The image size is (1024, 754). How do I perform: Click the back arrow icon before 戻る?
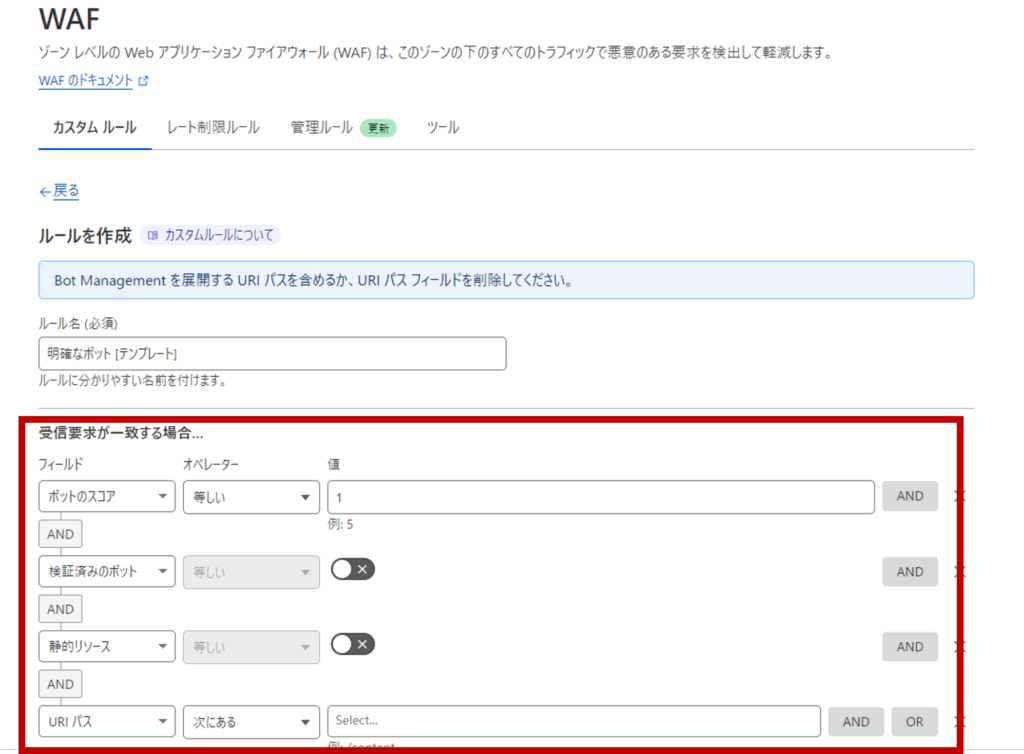tap(45, 191)
